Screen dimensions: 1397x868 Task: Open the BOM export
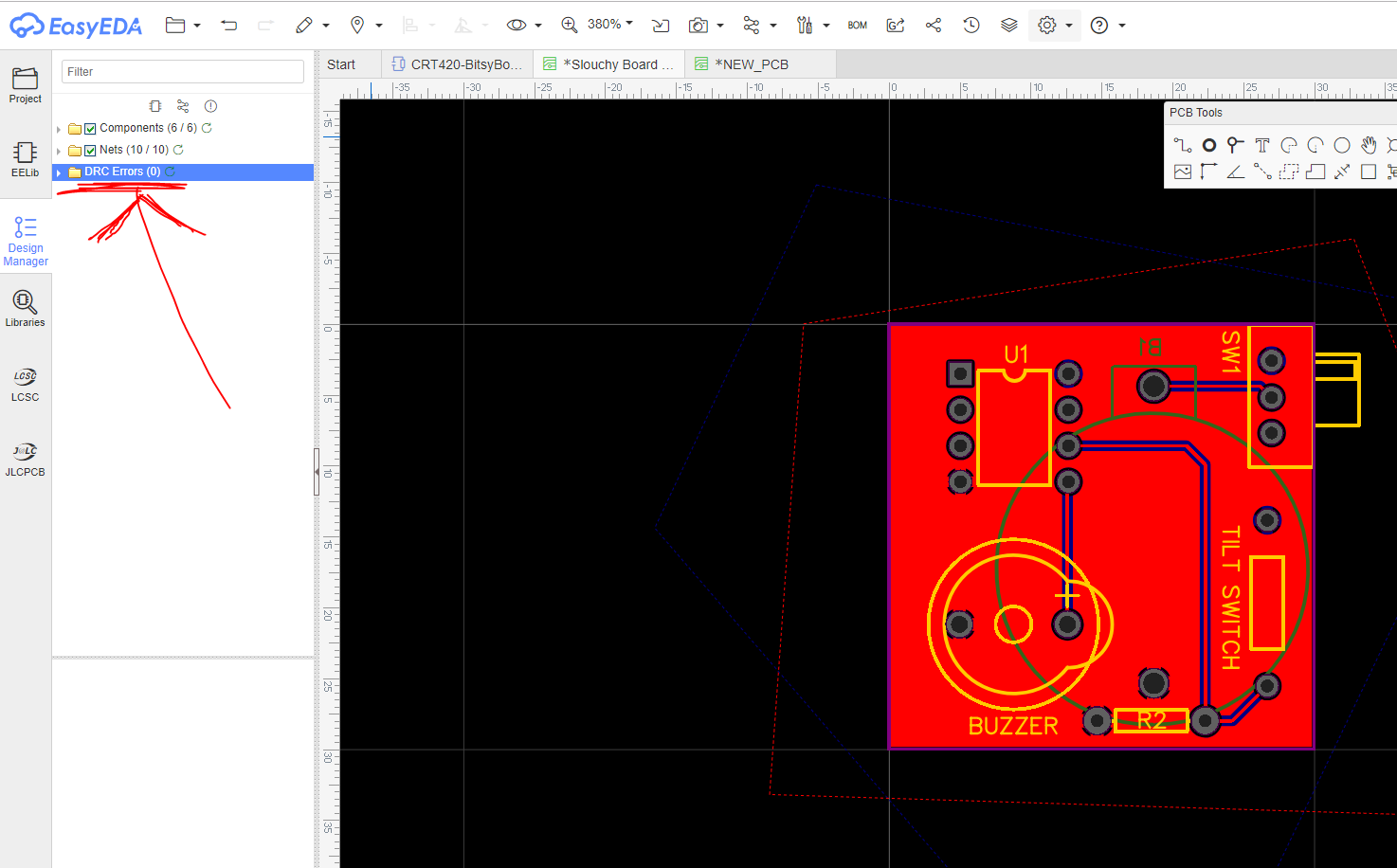tap(857, 26)
